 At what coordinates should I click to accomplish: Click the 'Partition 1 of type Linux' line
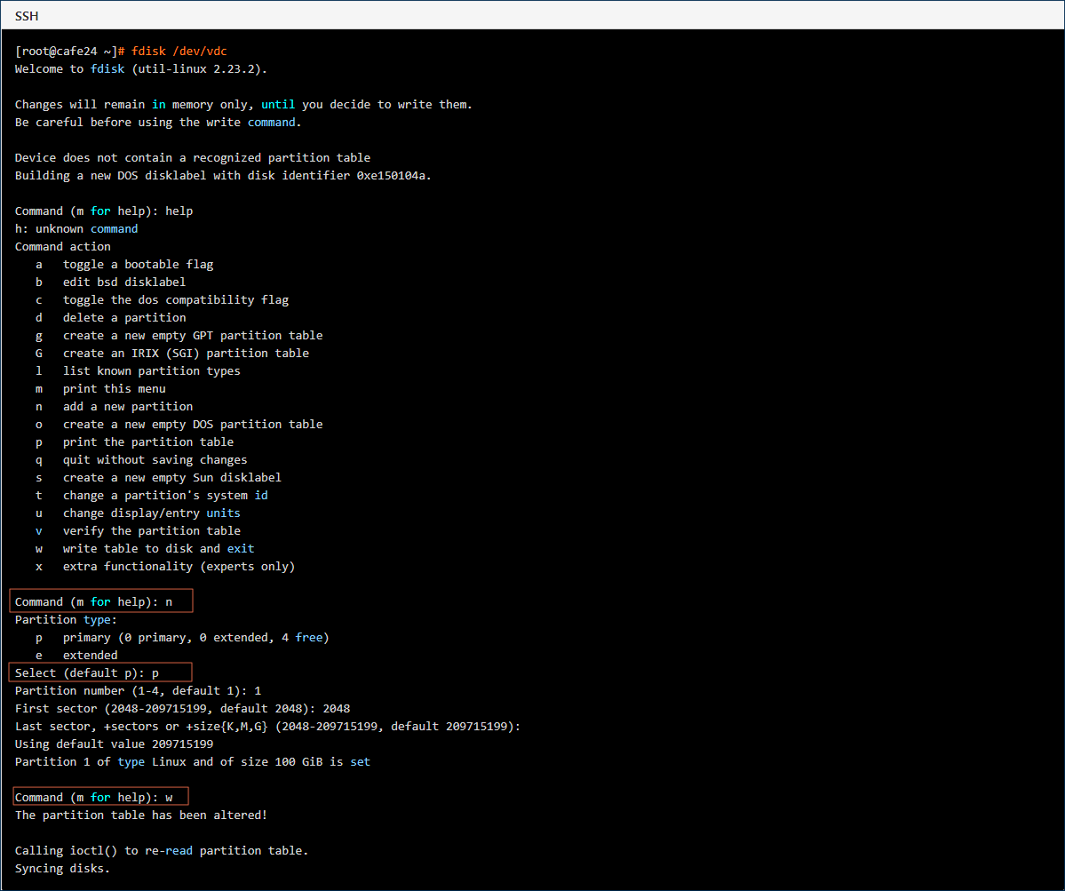pos(193,761)
